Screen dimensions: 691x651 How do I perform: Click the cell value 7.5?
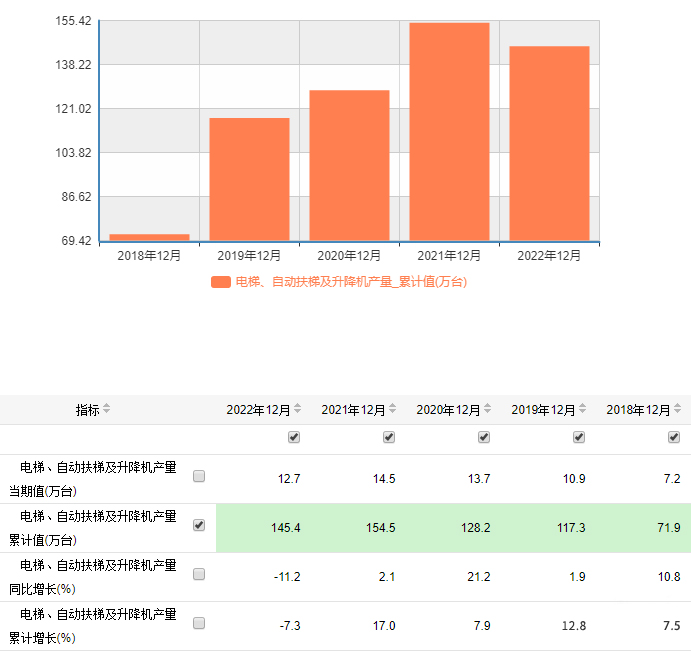pyautogui.click(x=672, y=625)
